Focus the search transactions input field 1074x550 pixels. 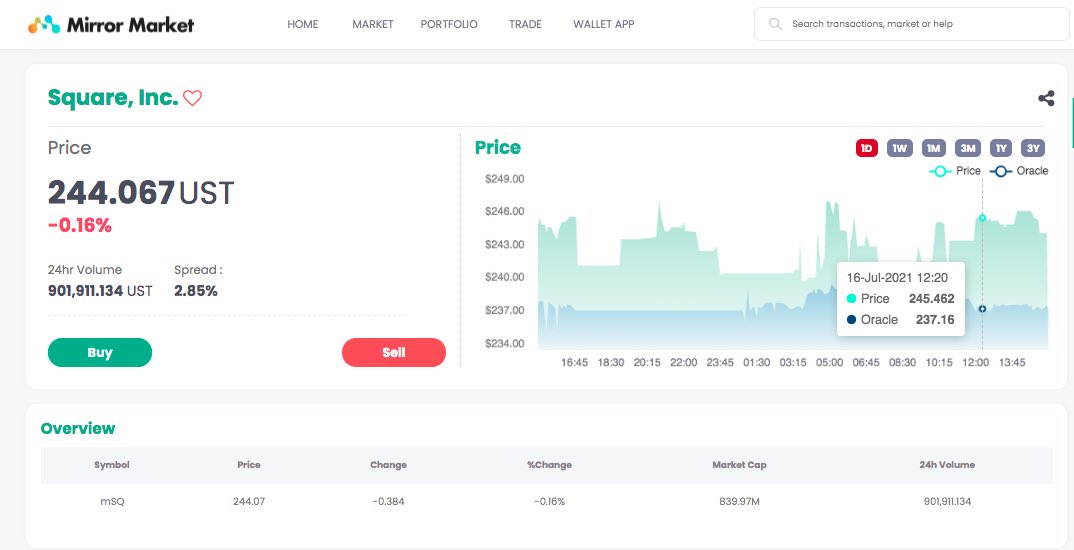pyautogui.click(x=912, y=24)
